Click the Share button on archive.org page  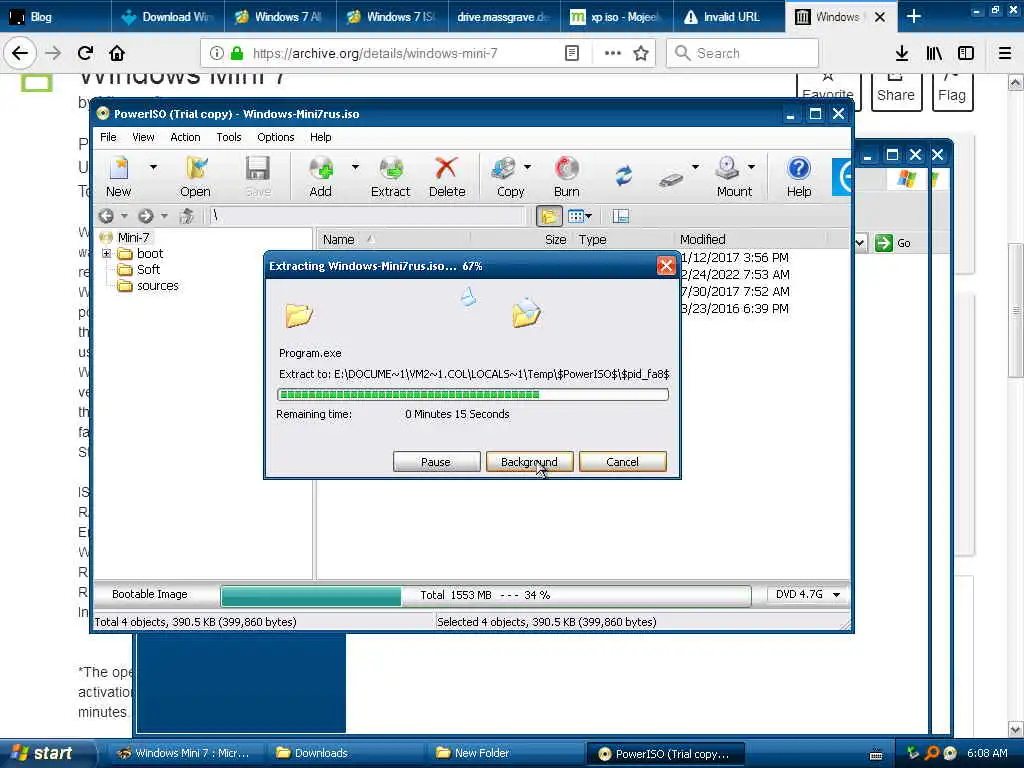896,91
